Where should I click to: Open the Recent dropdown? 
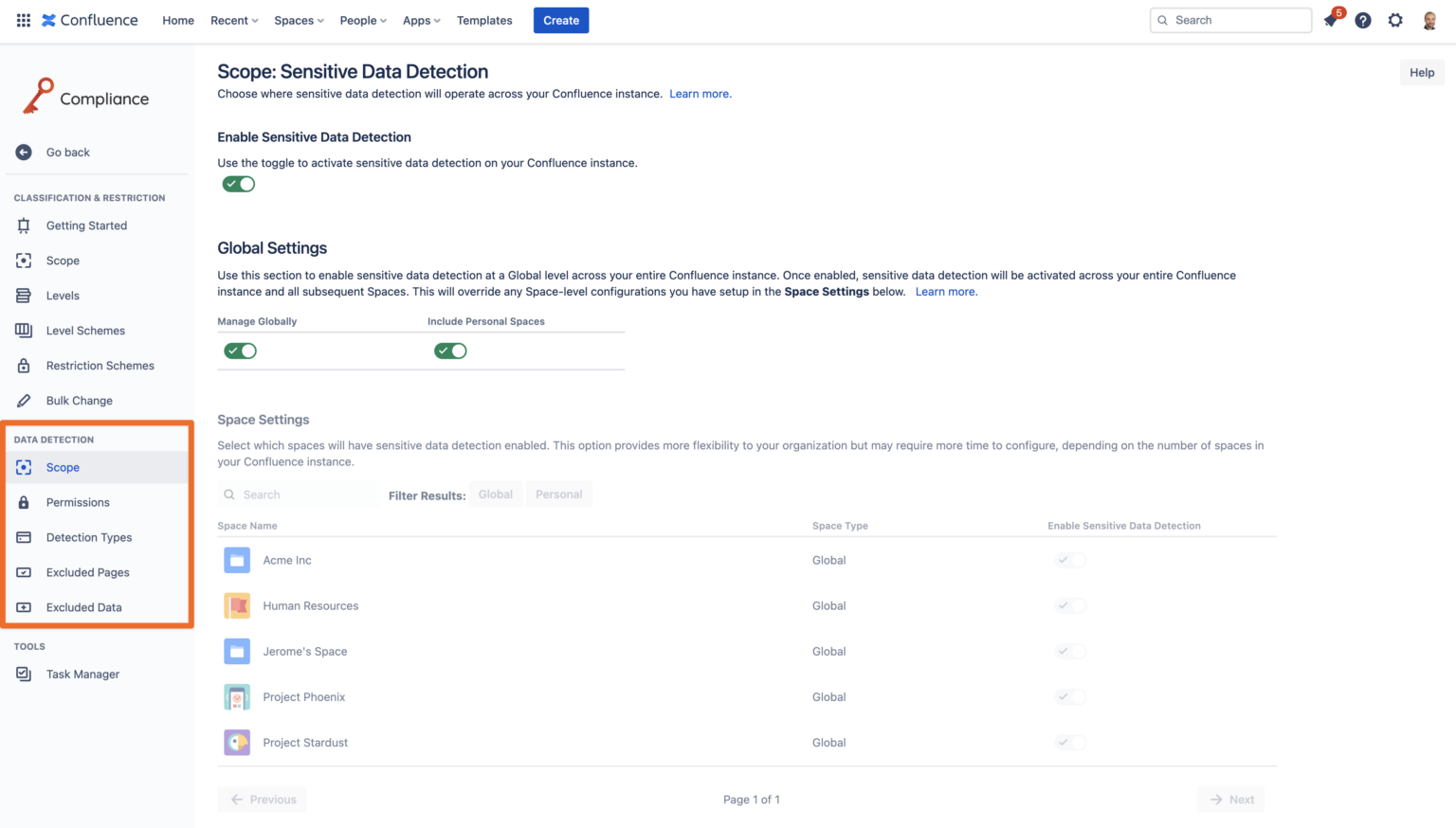tap(233, 20)
